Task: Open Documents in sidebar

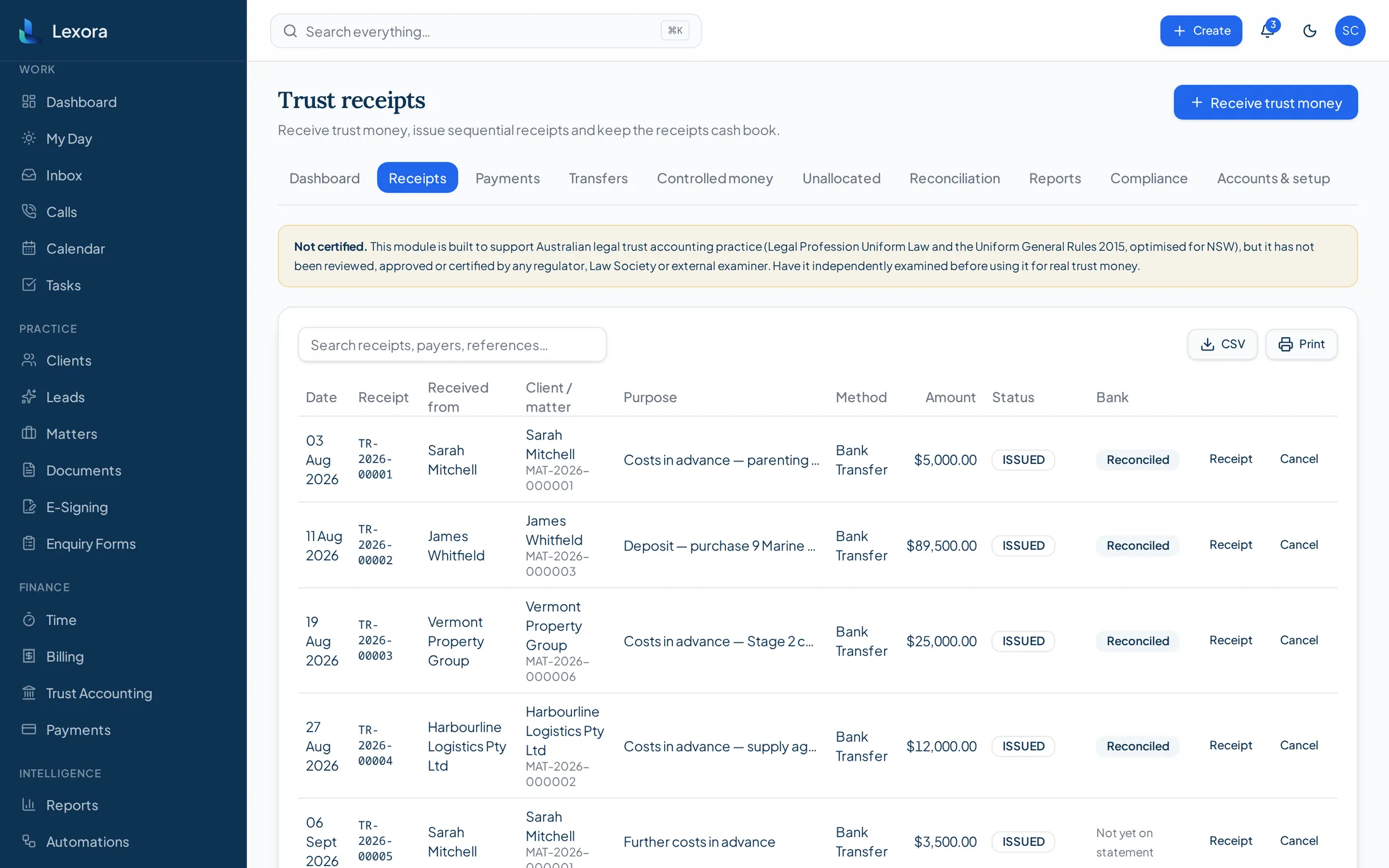Action: tap(83, 470)
